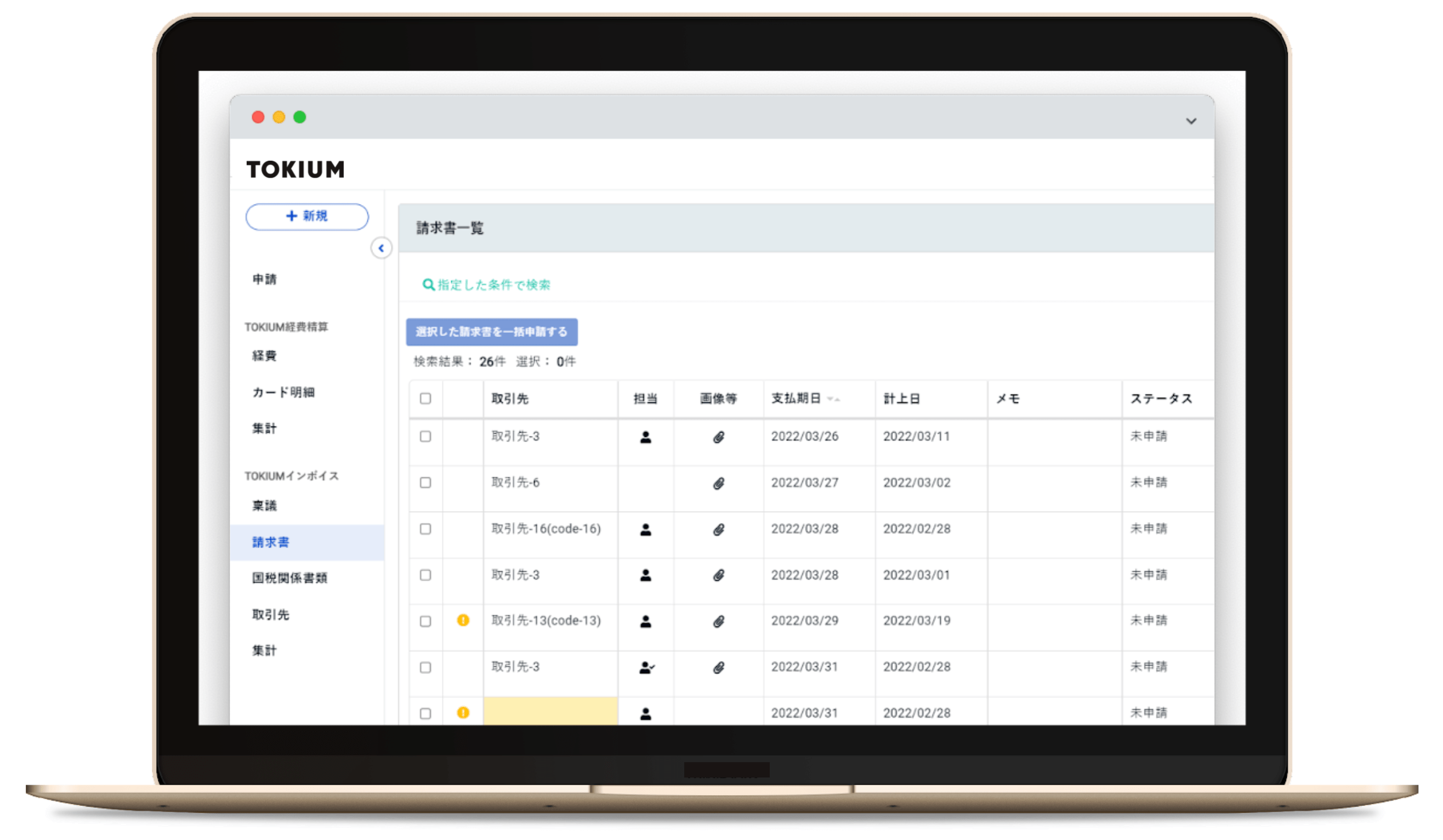Screen dimensions: 1443x840
Task: Open 経費 in the sidebar
Action: pos(265,356)
